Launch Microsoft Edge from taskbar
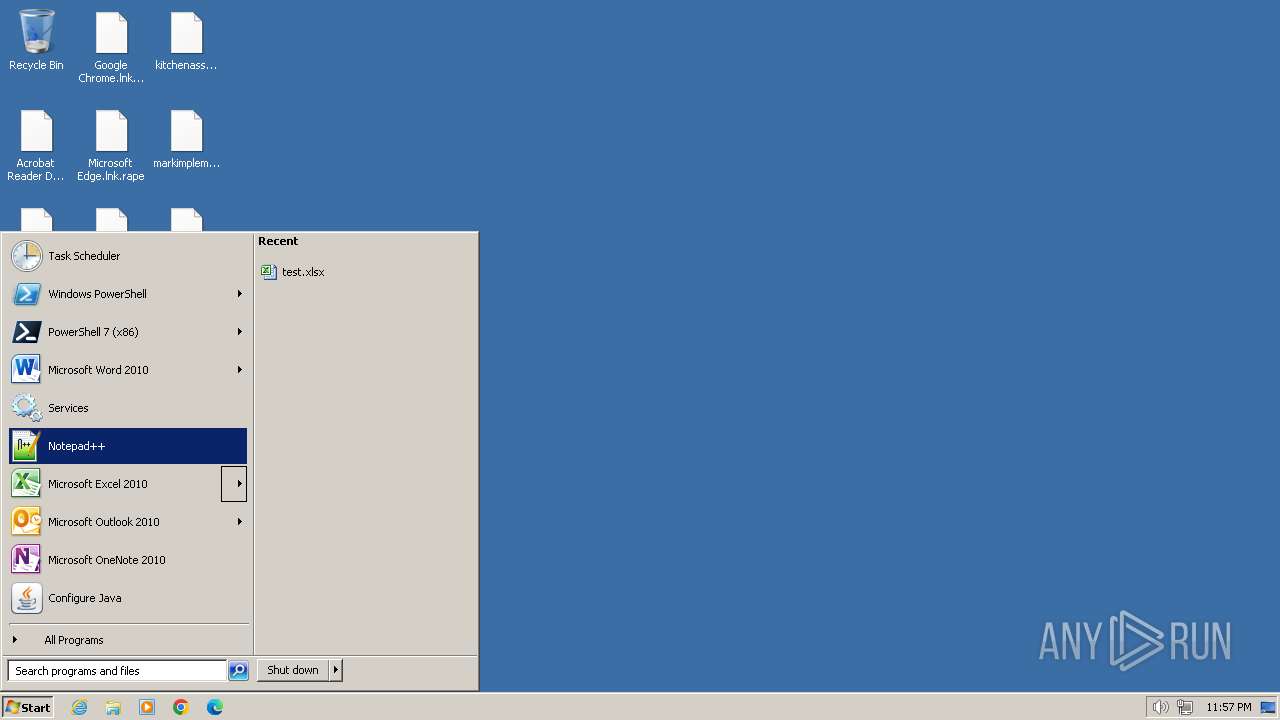The image size is (1280, 720). coord(215,707)
